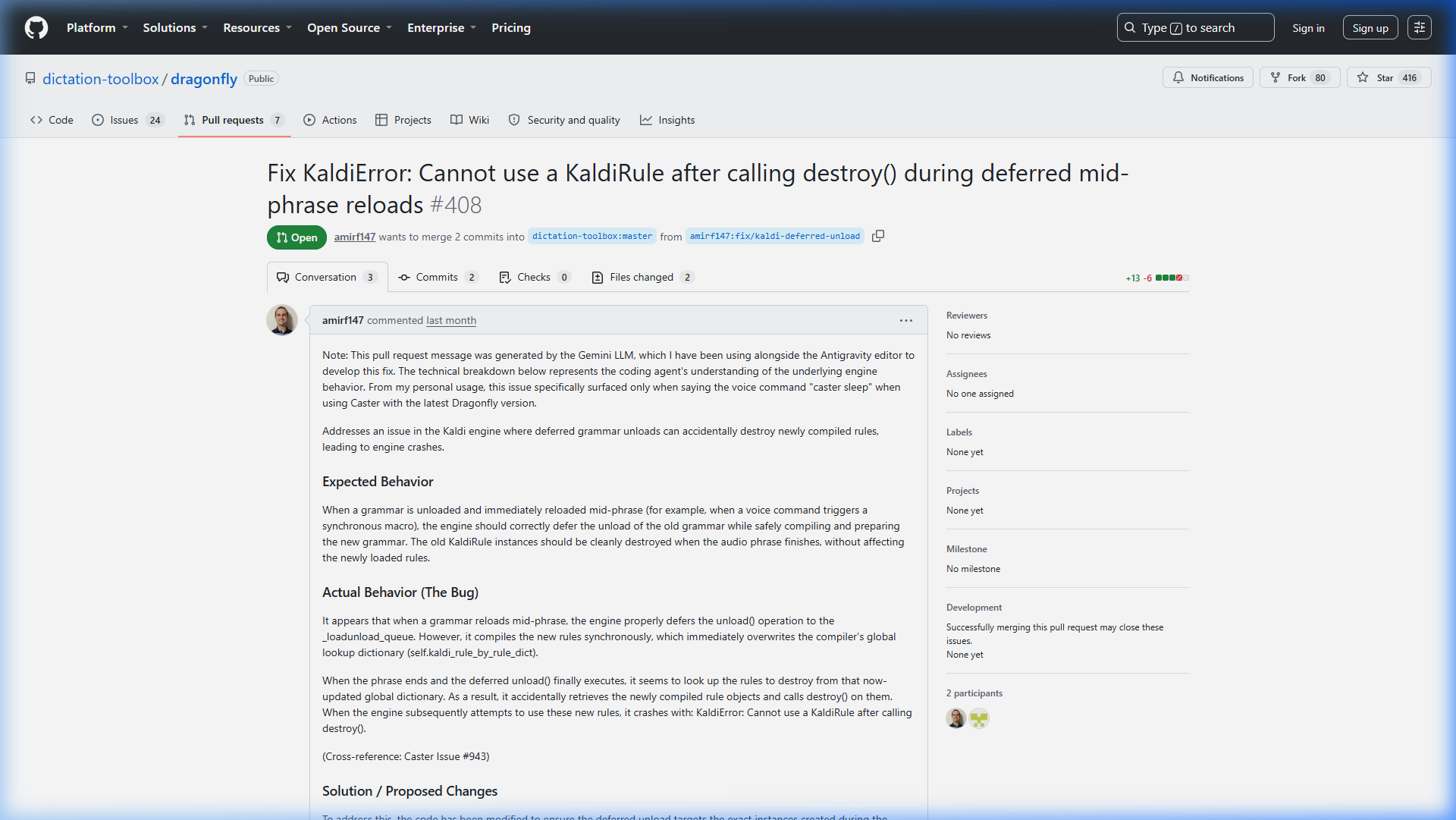Select the Files changed tab
The width and height of the screenshot is (1456, 820).
pyautogui.click(x=642, y=278)
